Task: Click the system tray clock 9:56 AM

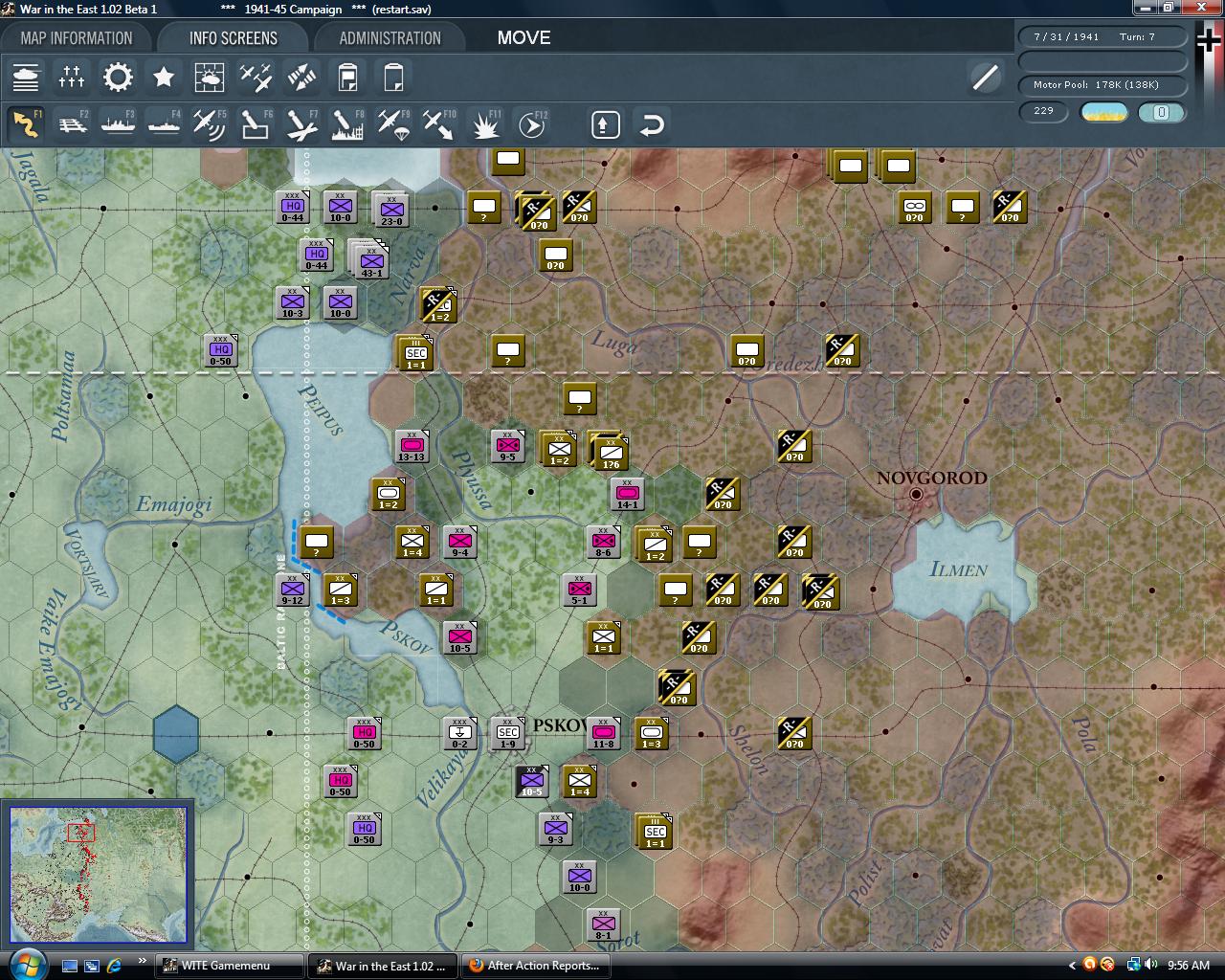Action: pos(1189,965)
